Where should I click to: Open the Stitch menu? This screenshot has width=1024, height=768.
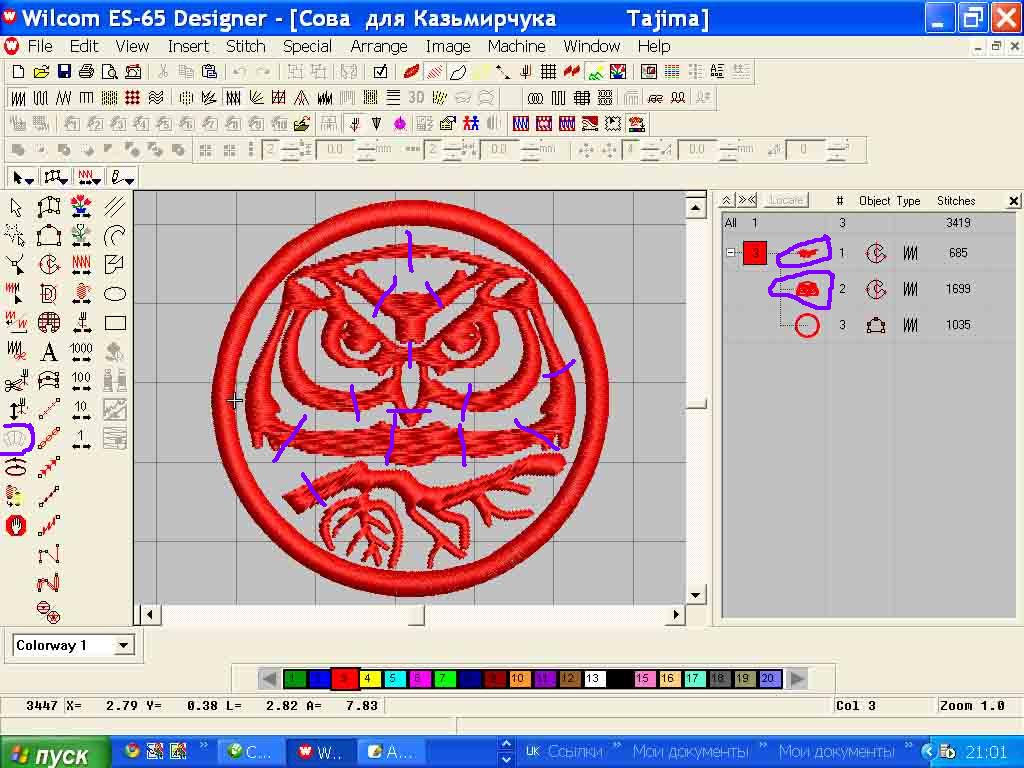[x=245, y=46]
